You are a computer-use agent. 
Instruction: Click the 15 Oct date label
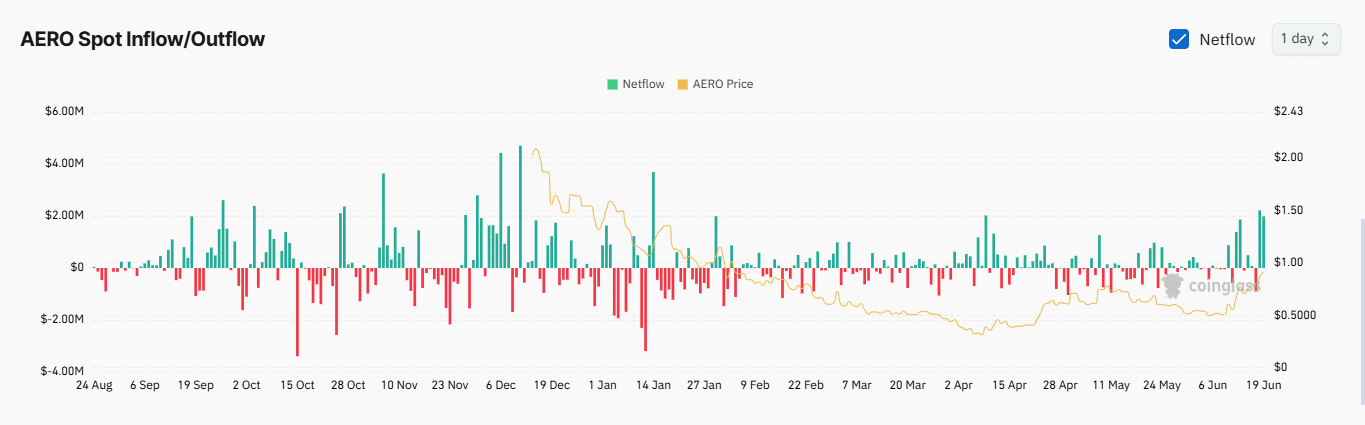coord(297,385)
